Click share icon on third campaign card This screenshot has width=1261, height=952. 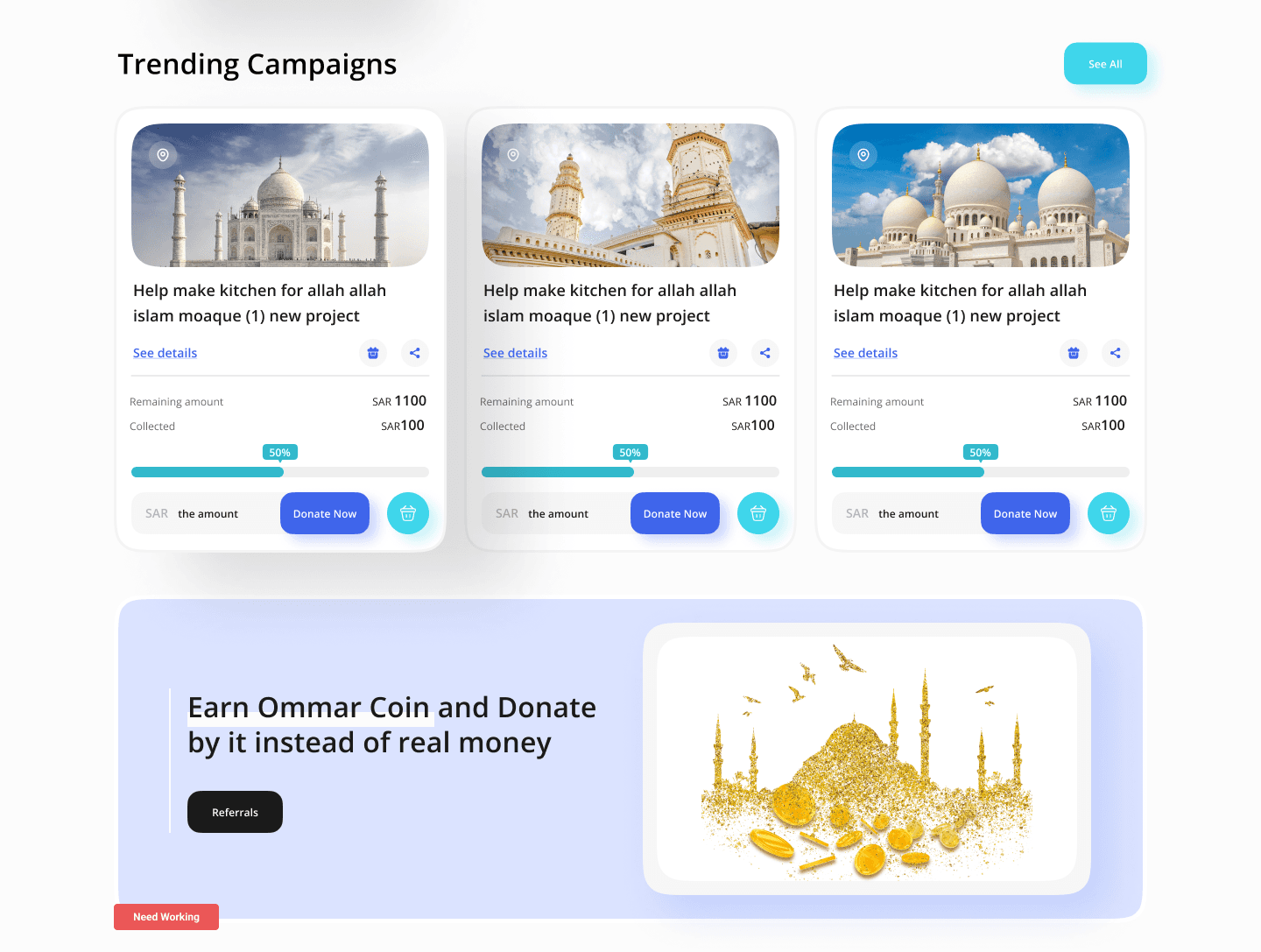(1116, 353)
